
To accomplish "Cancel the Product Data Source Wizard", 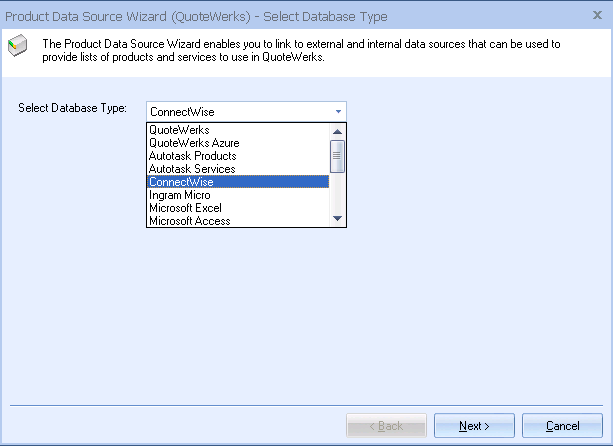I will point(562,426).
